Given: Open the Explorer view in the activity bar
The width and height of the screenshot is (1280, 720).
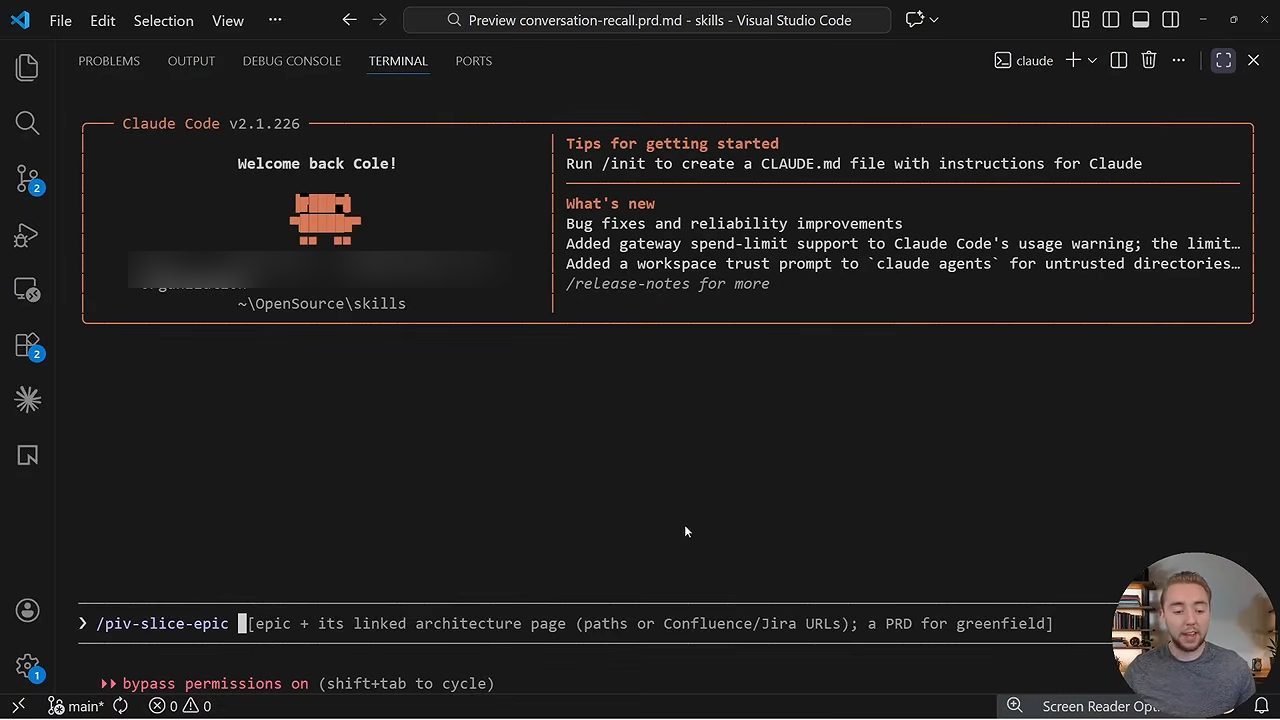Looking at the screenshot, I should click(x=27, y=68).
